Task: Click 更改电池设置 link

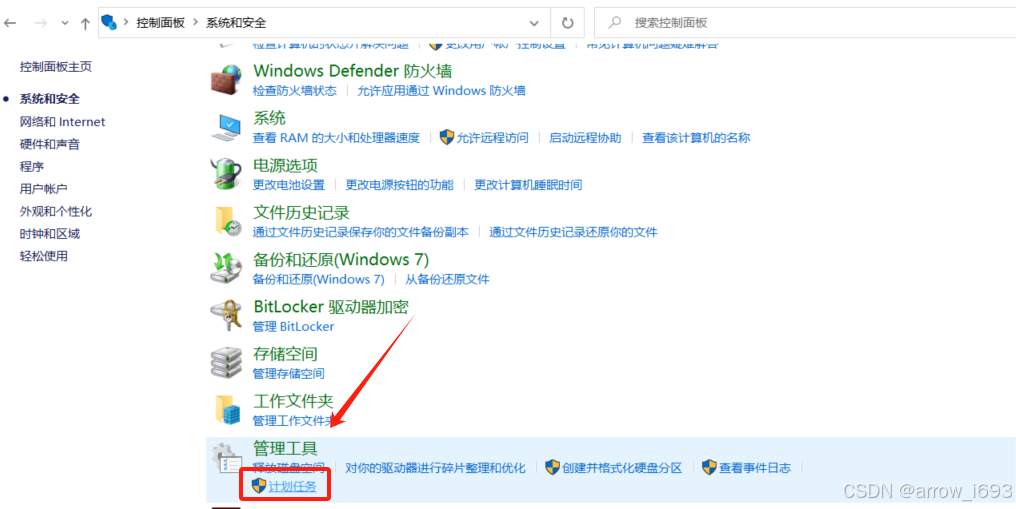Action: [x=288, y=185]
